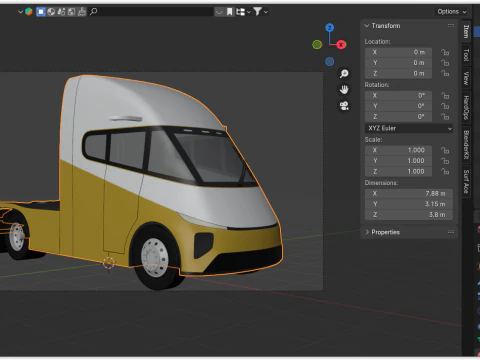Open the editor type chevron dropdown
Screen dimensions: 480x360
pyautogui.click(x=20, y=12)
